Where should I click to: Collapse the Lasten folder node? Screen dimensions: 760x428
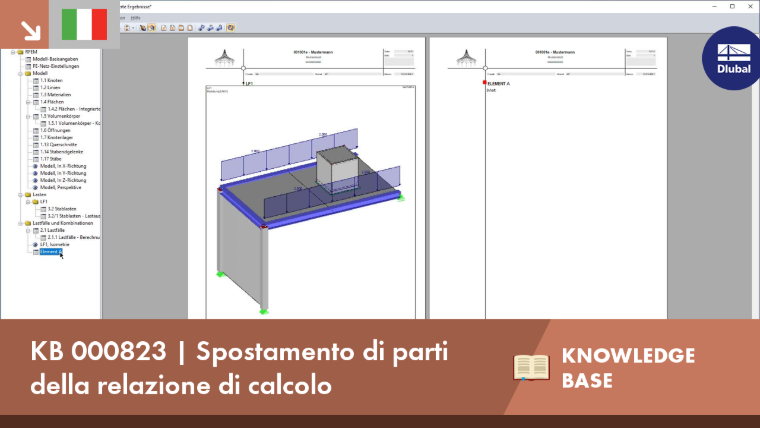tap(20, 194)
